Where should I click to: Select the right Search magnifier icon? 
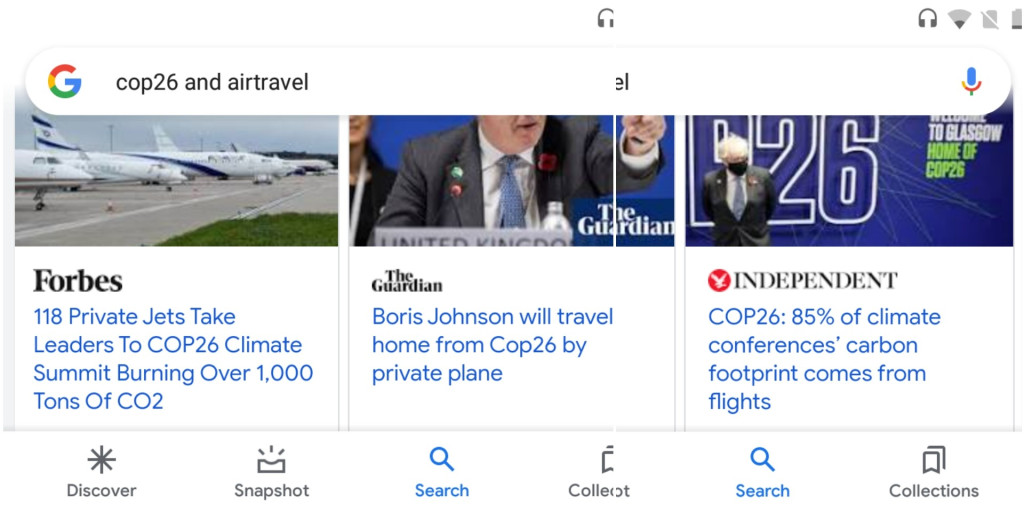(x=762, y=460)
